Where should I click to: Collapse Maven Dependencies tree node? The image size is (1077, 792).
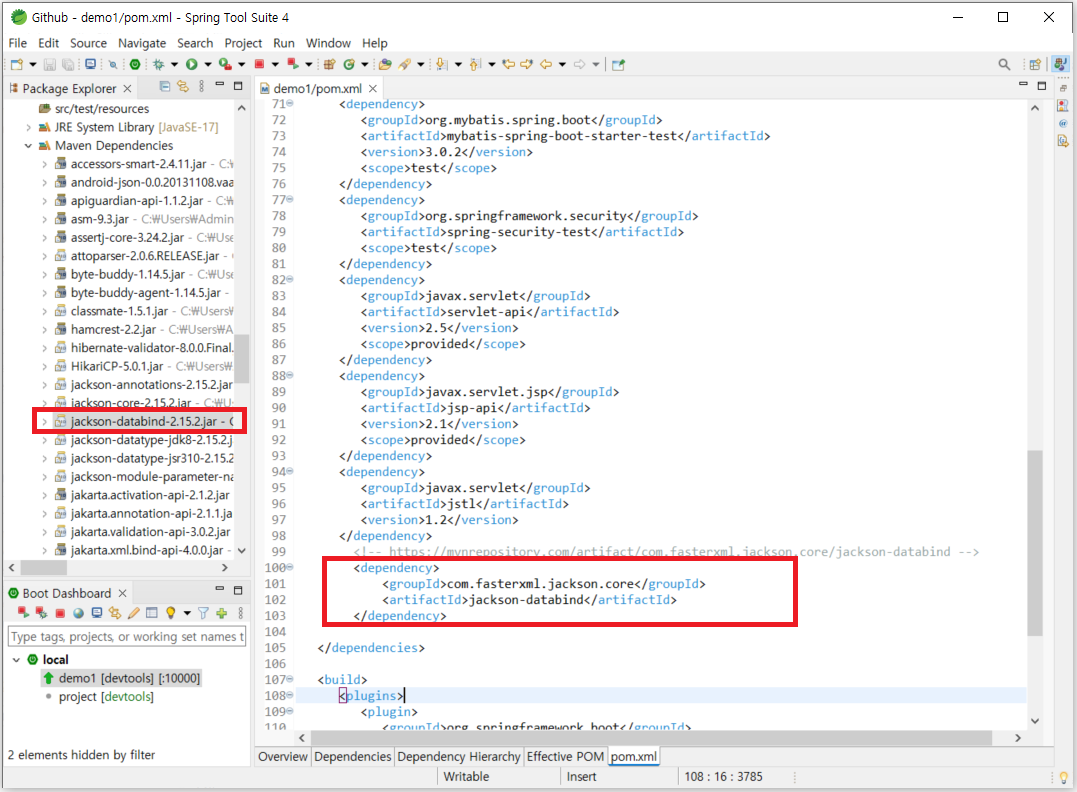click(x=28, y=146)
